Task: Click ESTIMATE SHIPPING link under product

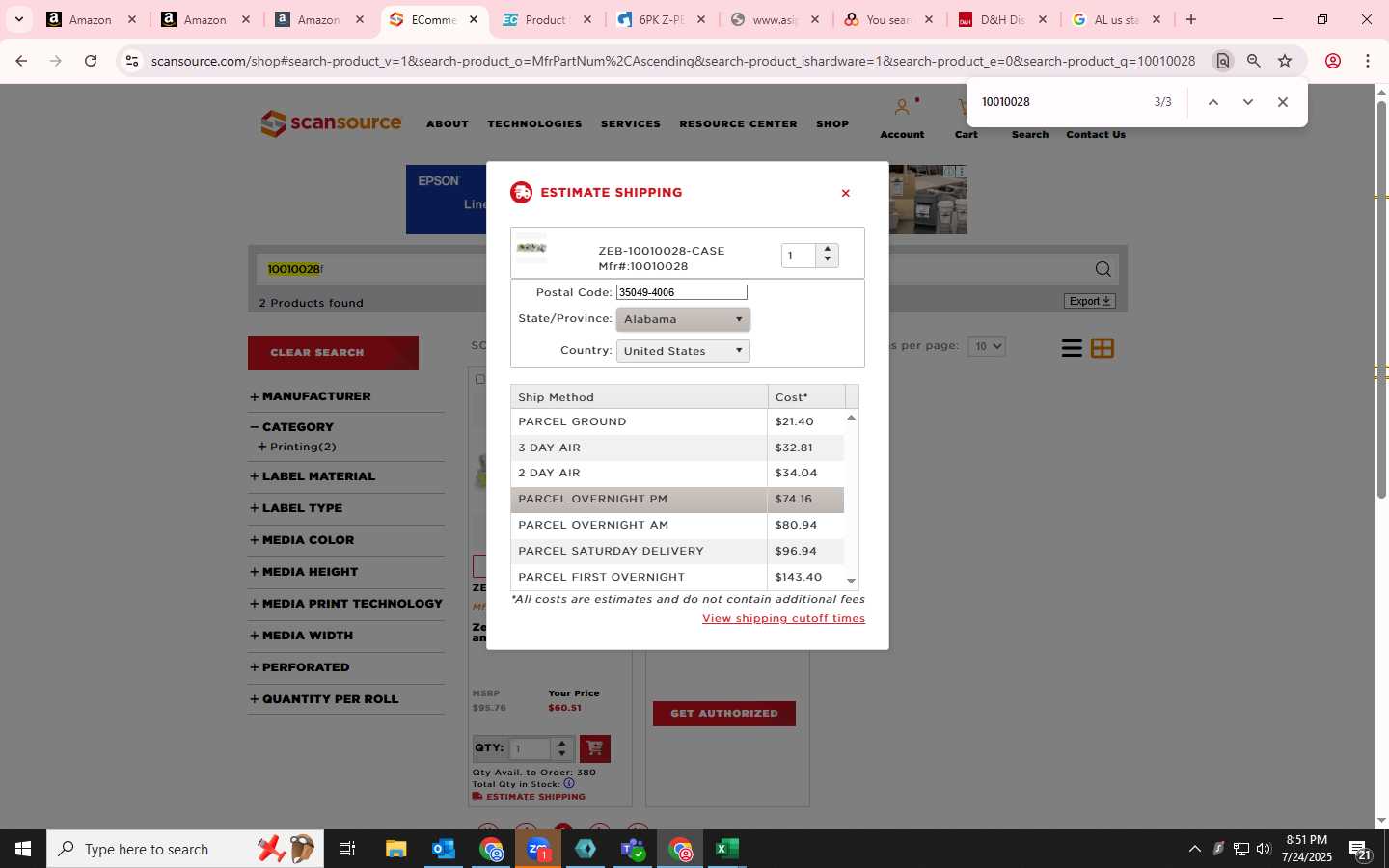Action: coord(529,797)
